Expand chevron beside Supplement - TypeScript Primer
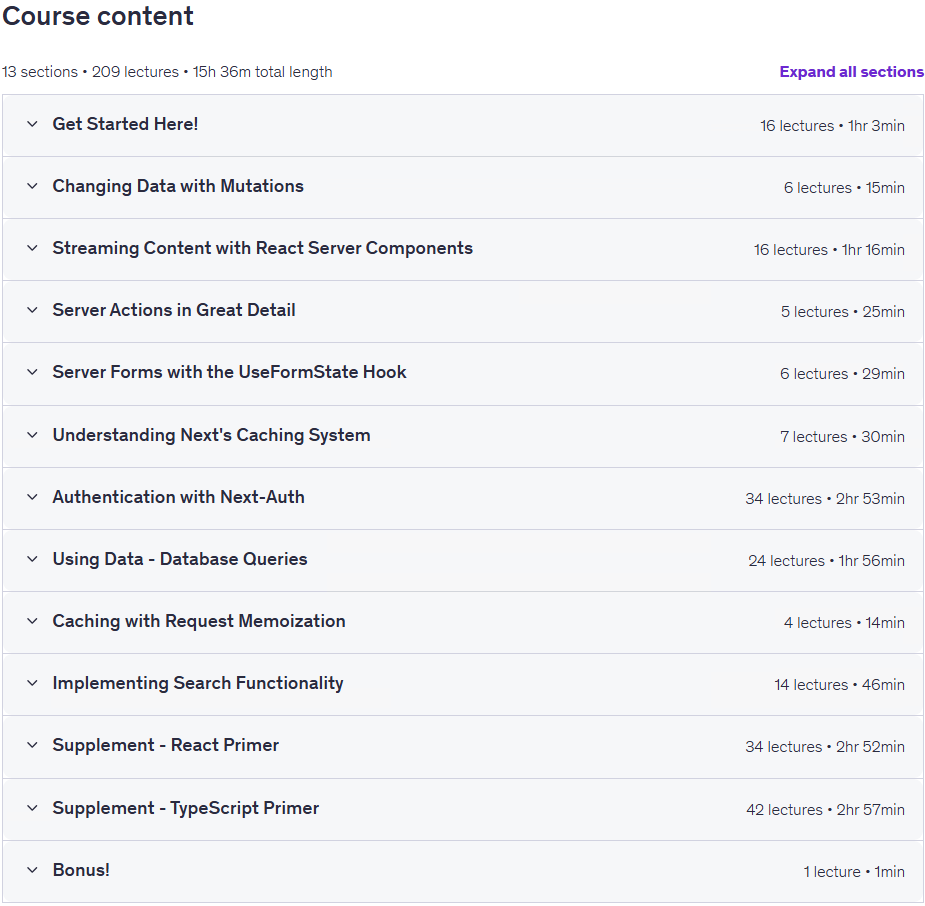 32,808
